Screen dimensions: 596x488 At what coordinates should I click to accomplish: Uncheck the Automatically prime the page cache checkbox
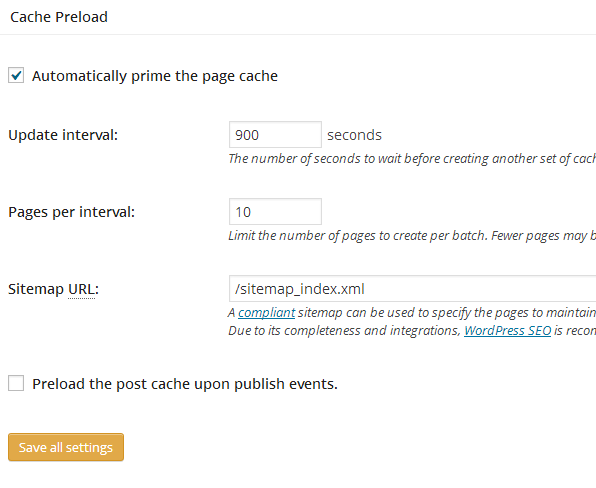(x=16, y=75)
